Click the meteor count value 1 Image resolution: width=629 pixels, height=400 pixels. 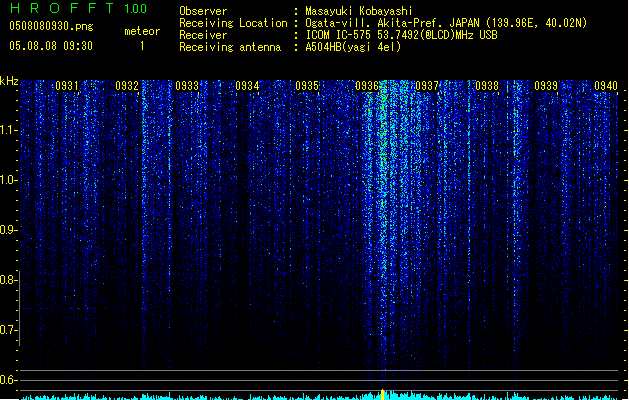click(142, 46)
